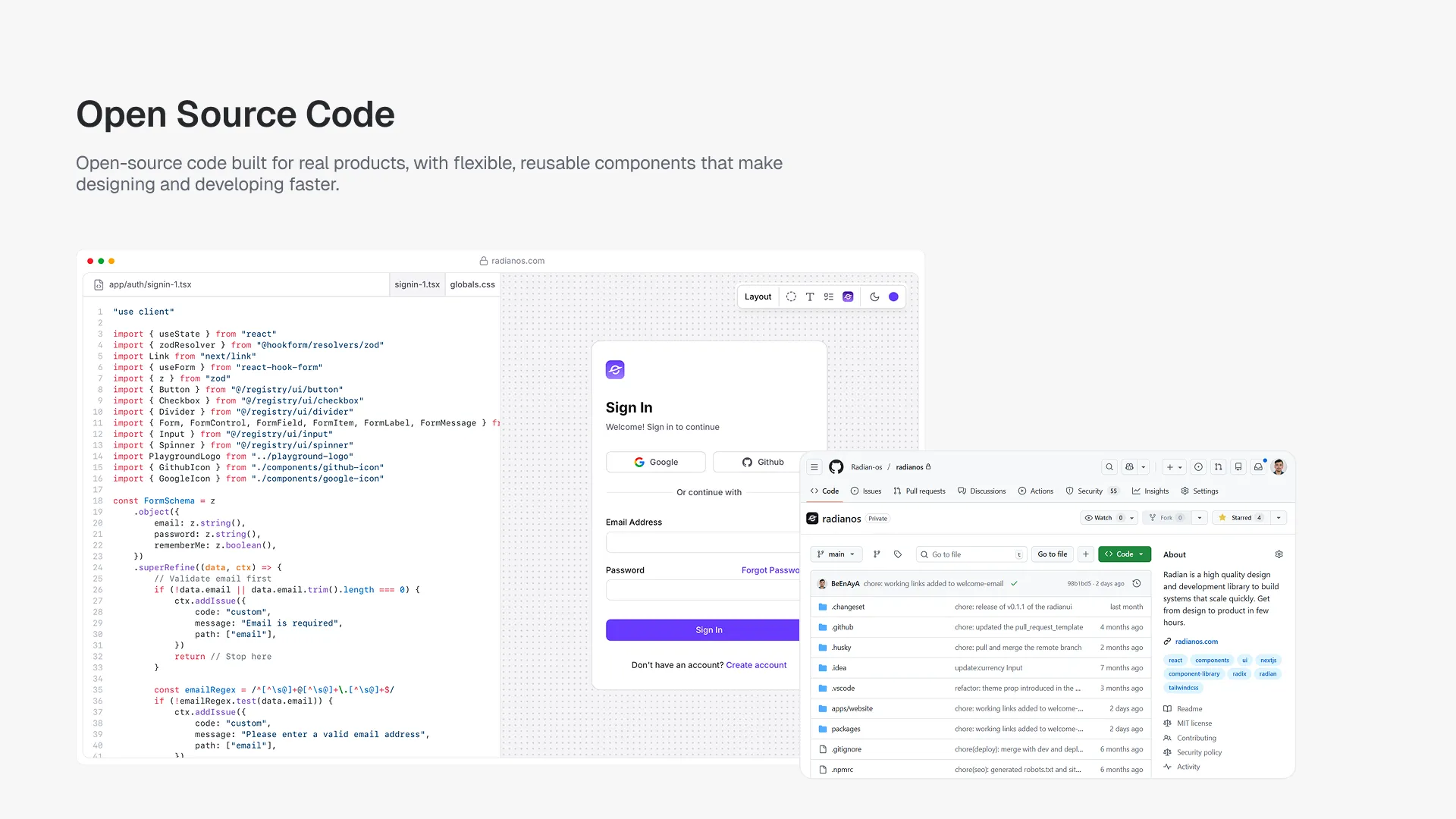This screenshot has height=819, width=1456.
Task: Open the notifications inbox icon
Action: [x=1258, y=467]
